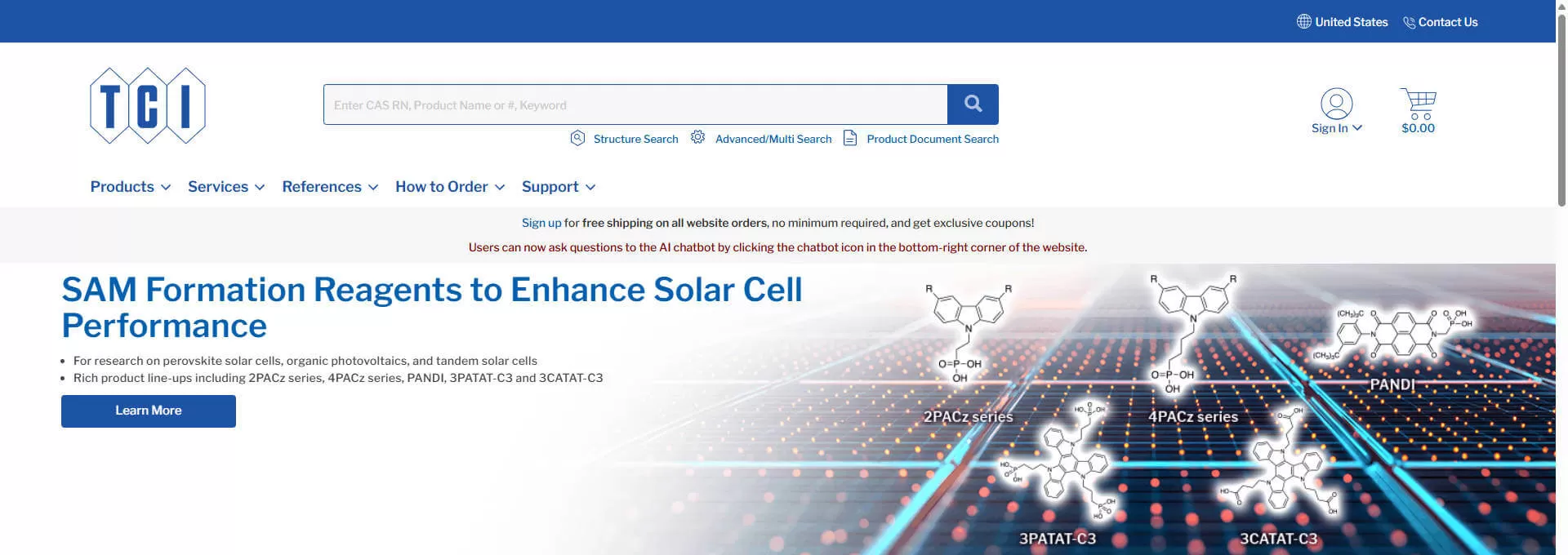Expand the Products menu chevron
Image resolution: width=1568 pixels, height=555 pixels.
pyautogui.click(x=166, y=187)
